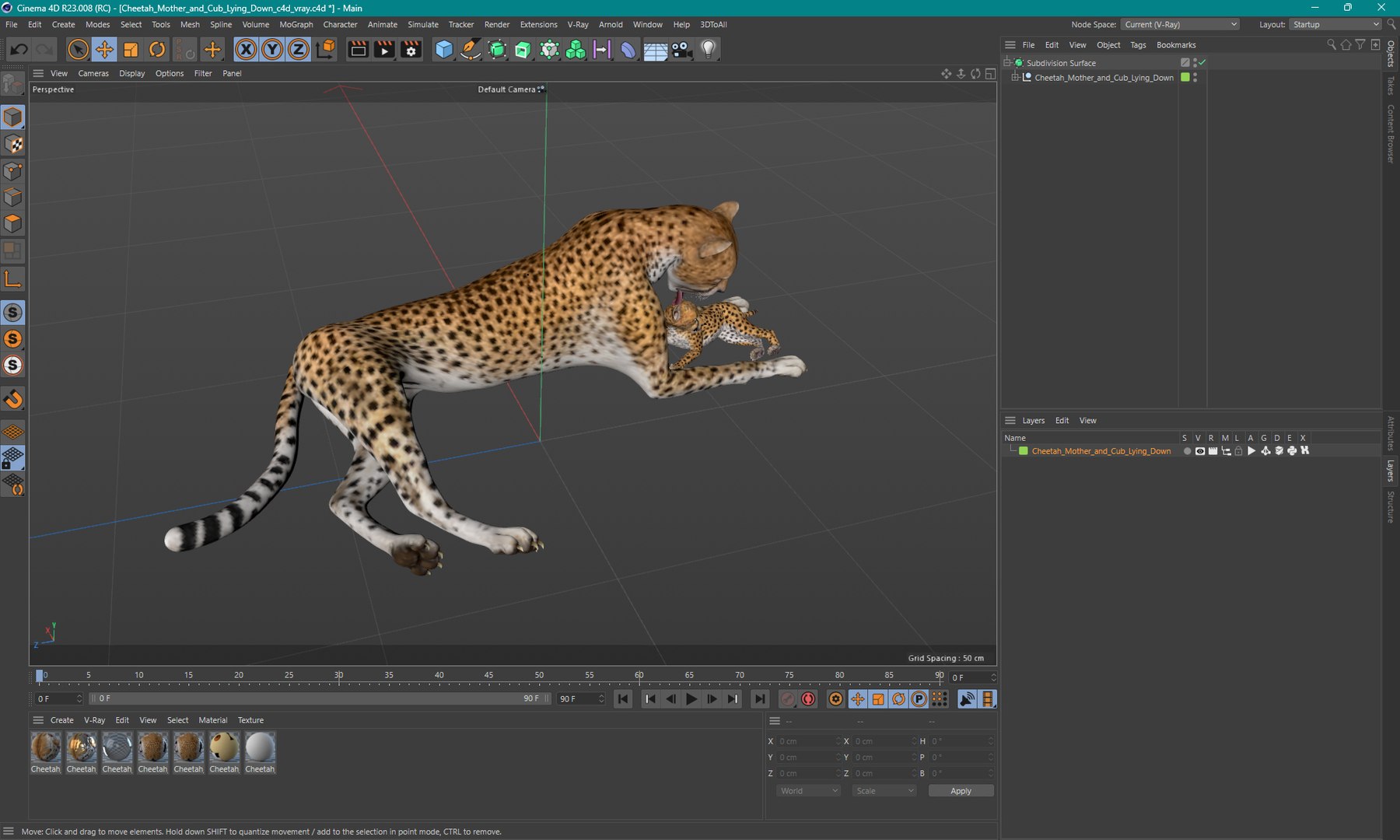
Task: Open the Layout Startup dropdown
Action: (1335, 25)
